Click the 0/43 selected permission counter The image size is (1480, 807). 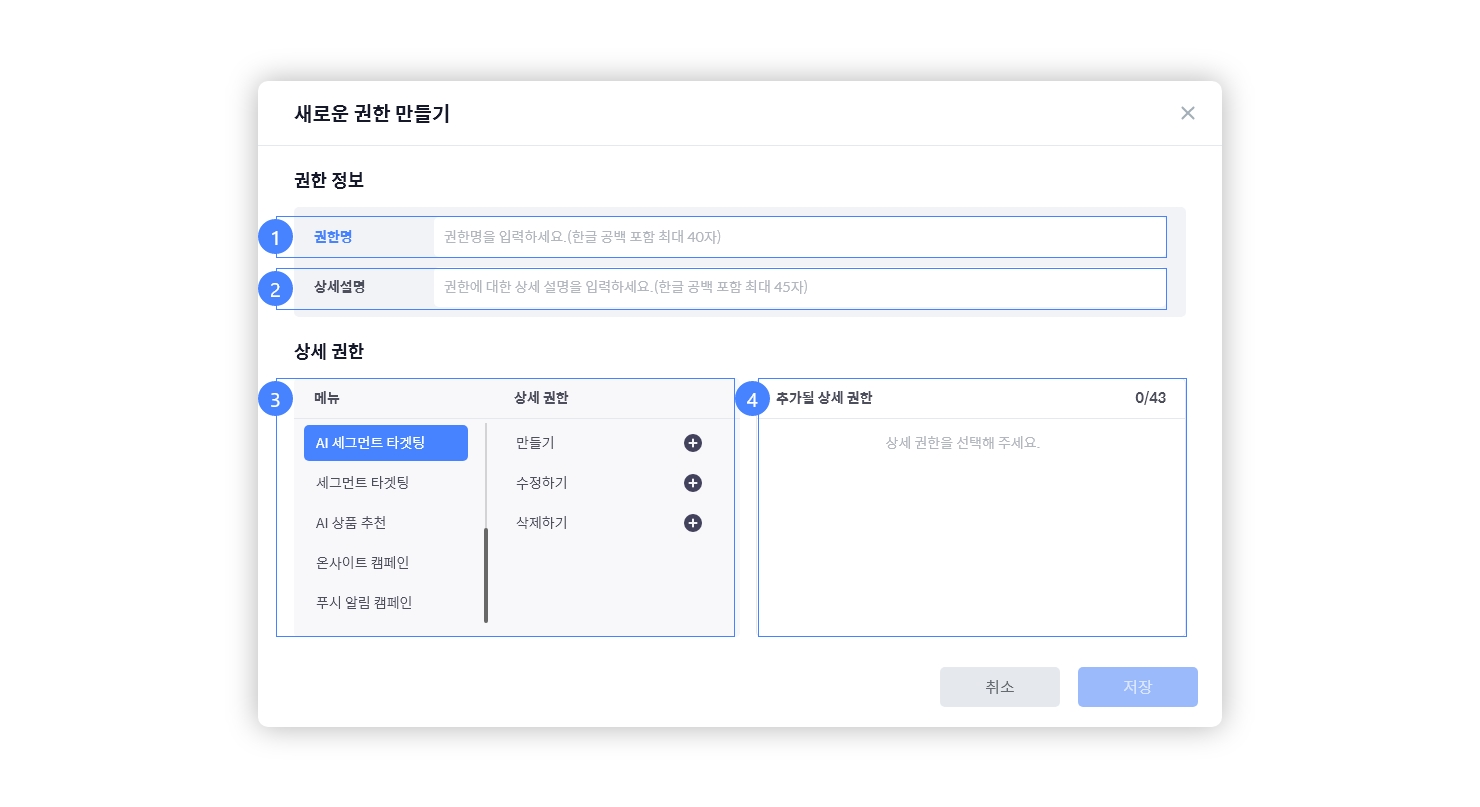(x=1150, y=398)
